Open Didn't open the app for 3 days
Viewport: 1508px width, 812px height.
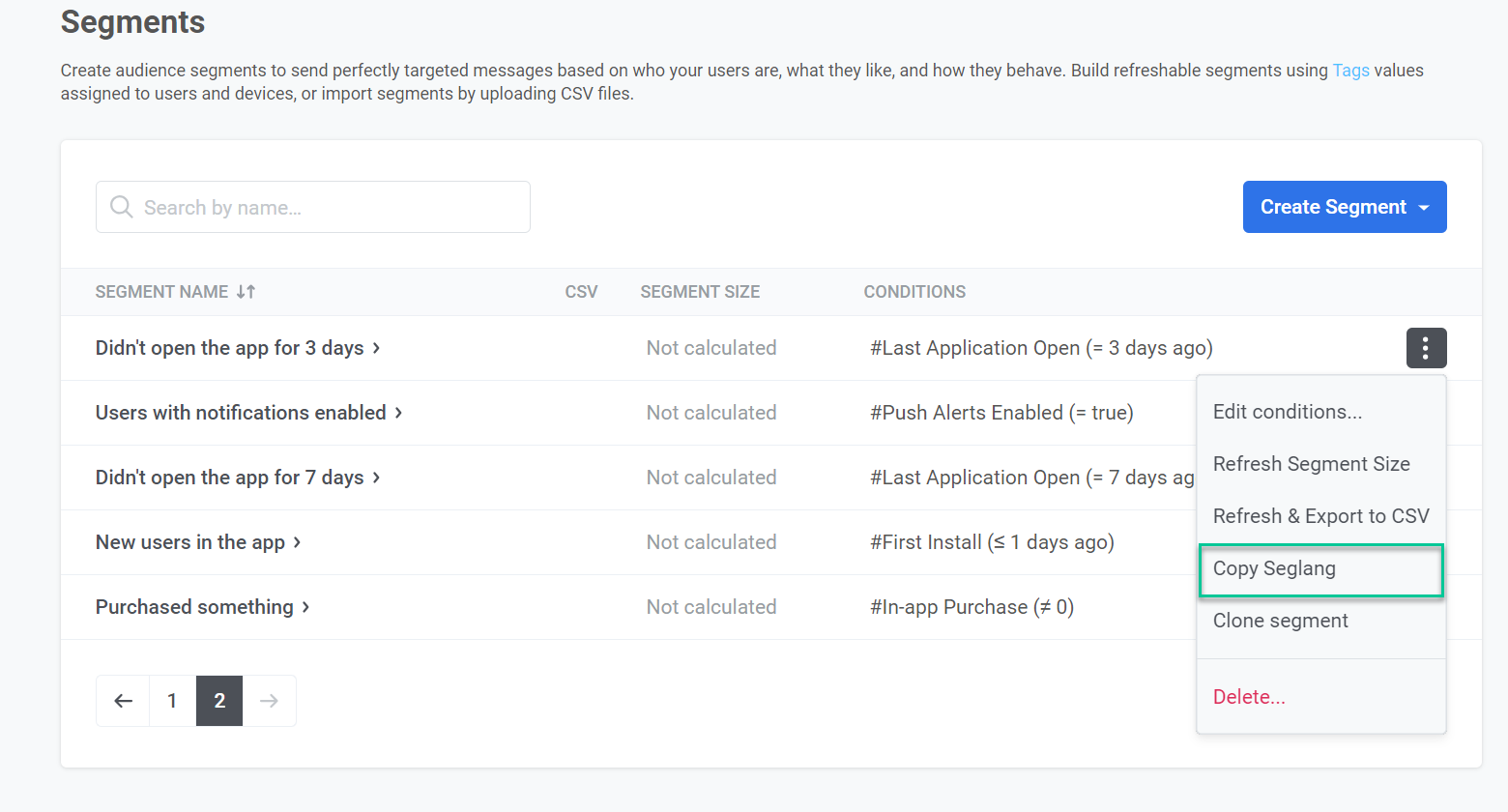(x=229, y=348)
